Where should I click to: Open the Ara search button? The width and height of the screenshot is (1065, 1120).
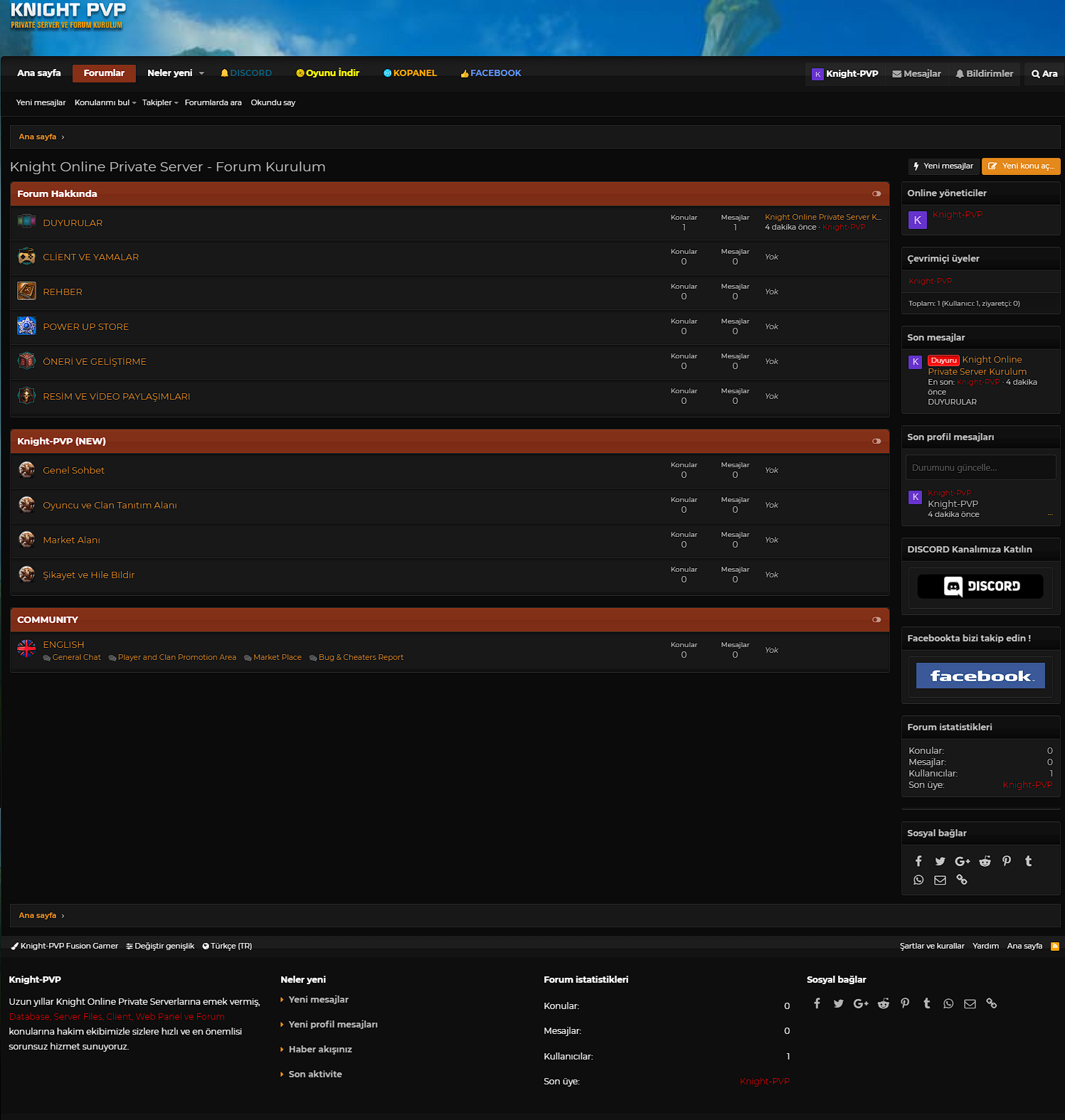point(1044,73)
